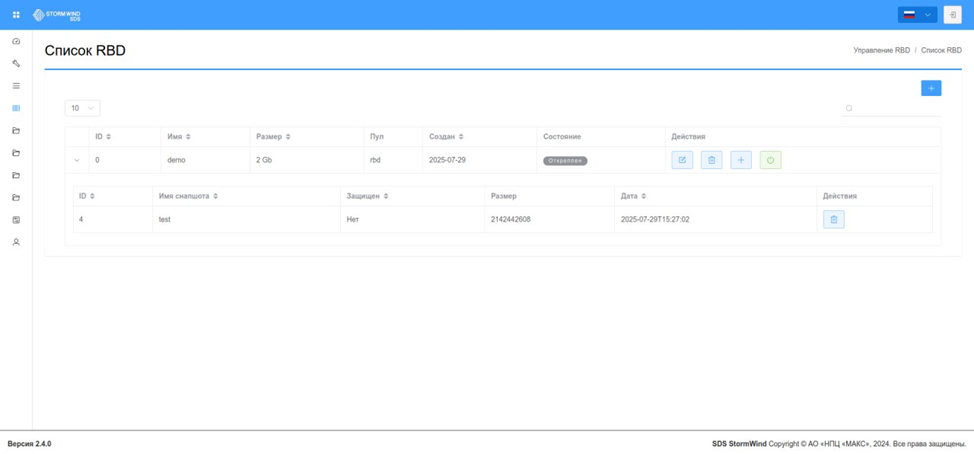The image size is (974, 454).
Task: Click the 2025-07-29 created date cell
Action: pyautogui.click(x=480, y=160)
